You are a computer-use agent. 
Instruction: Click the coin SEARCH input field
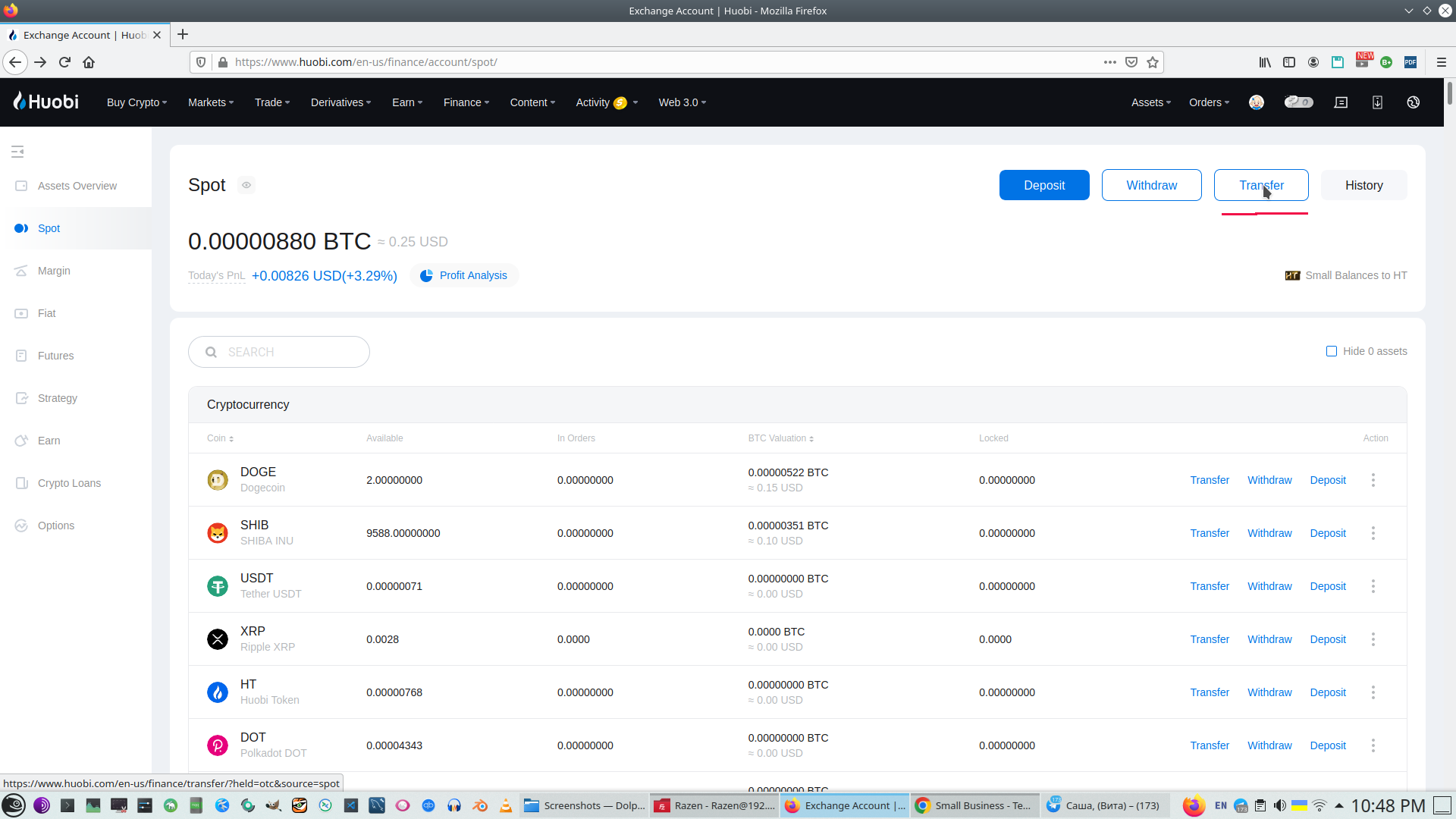[288, 352]
